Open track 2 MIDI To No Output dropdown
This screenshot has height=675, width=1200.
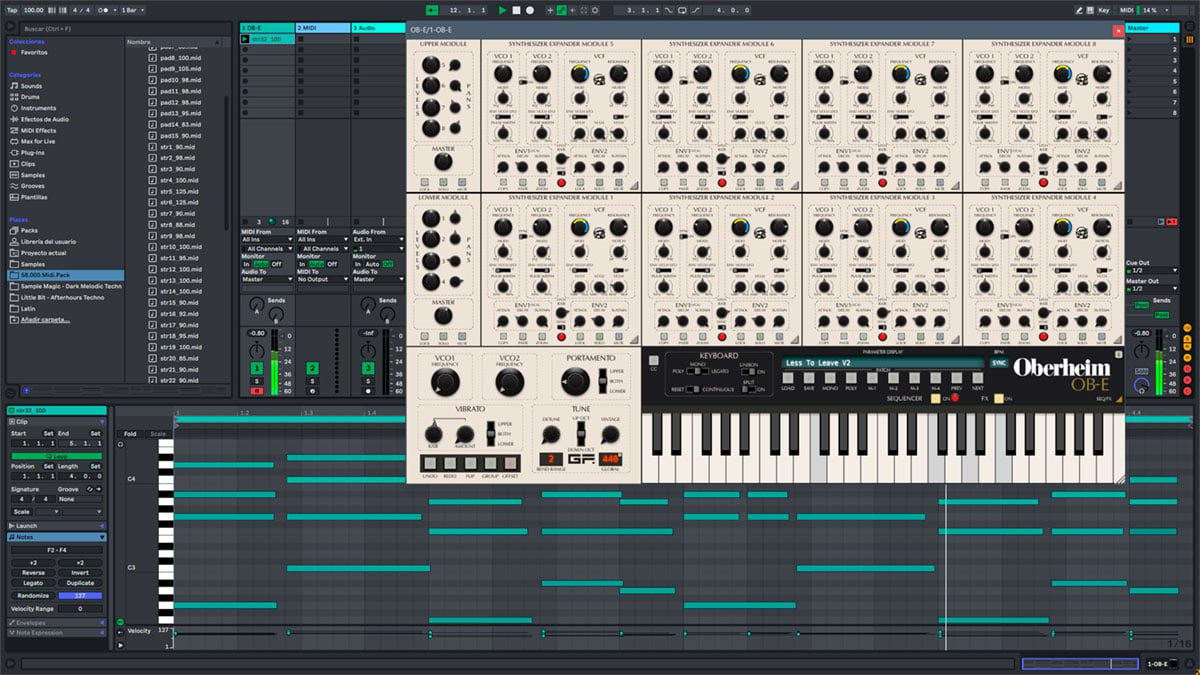322,279
